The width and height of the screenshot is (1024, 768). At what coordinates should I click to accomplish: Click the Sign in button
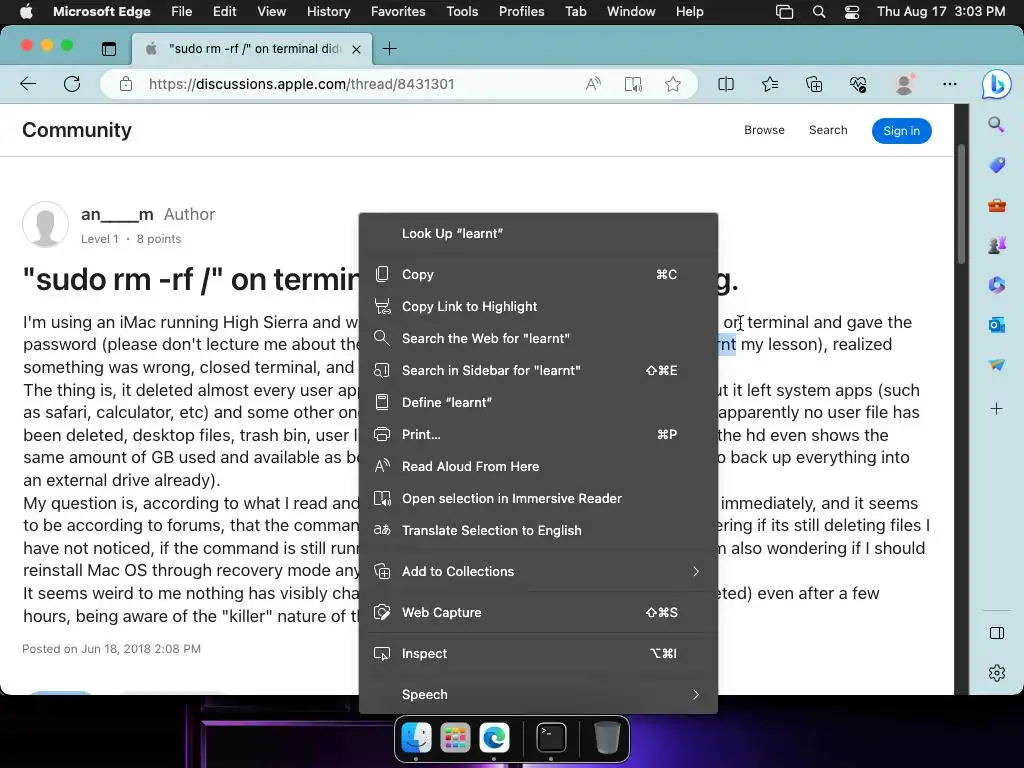[x=901, y=131]
